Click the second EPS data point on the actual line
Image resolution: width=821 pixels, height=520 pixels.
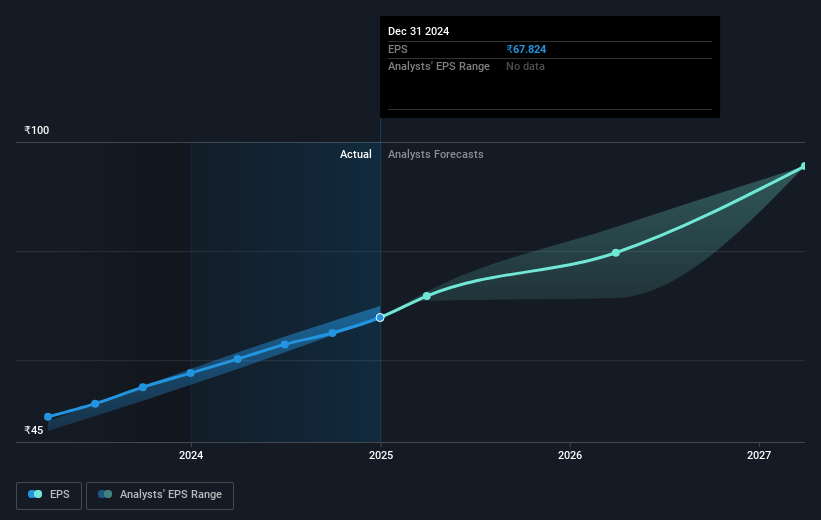click(x=95, y=404)
